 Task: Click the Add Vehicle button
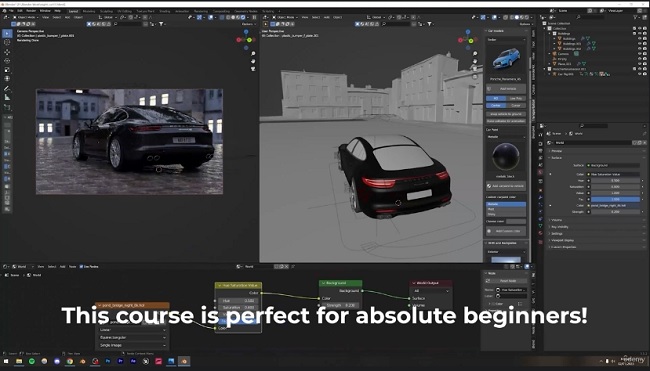point(506,89)
